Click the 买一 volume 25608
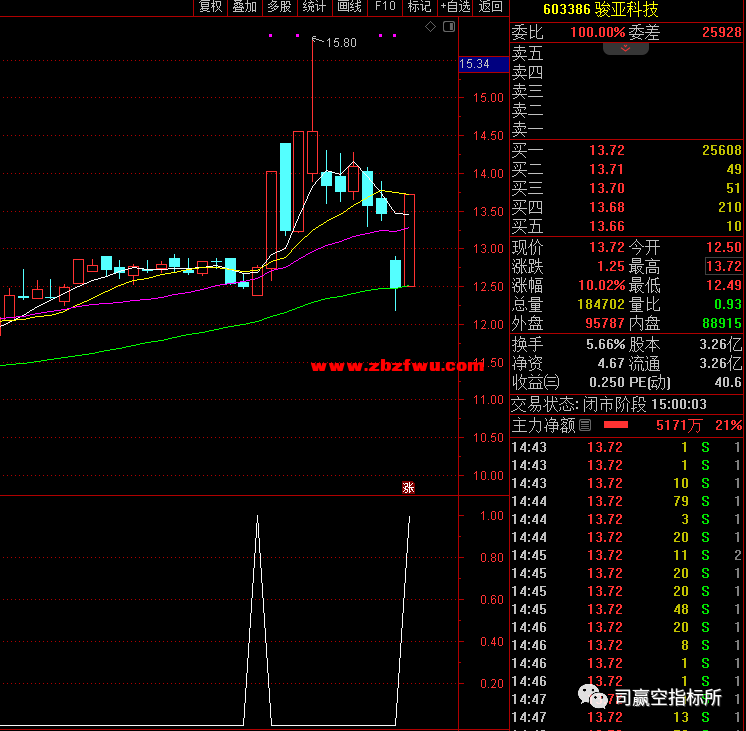 point(722,150)
